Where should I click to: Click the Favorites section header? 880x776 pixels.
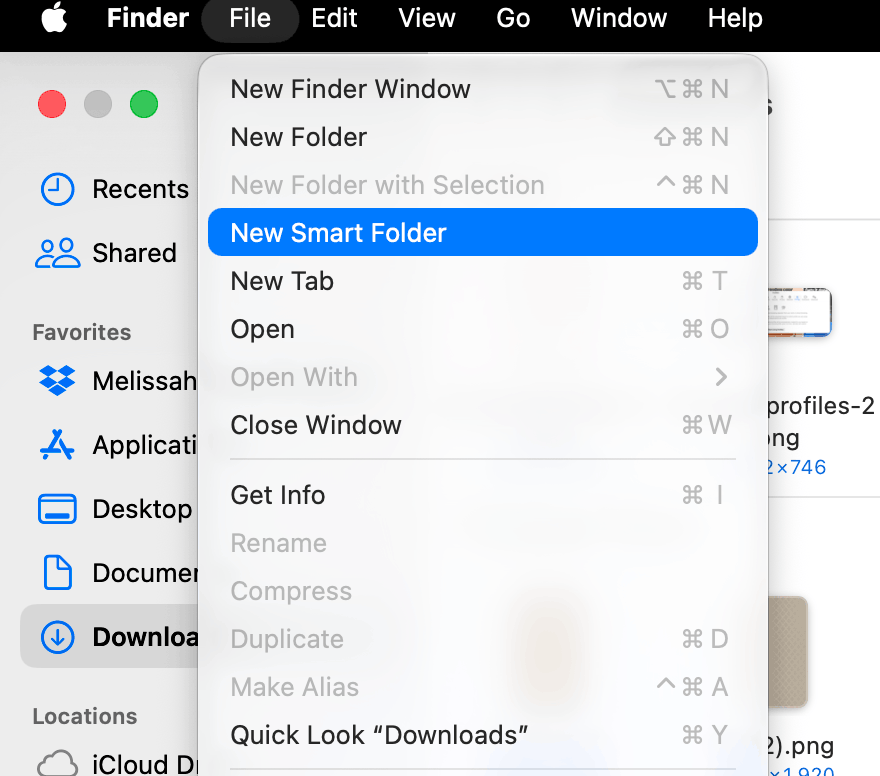click(x=82, y=332)
